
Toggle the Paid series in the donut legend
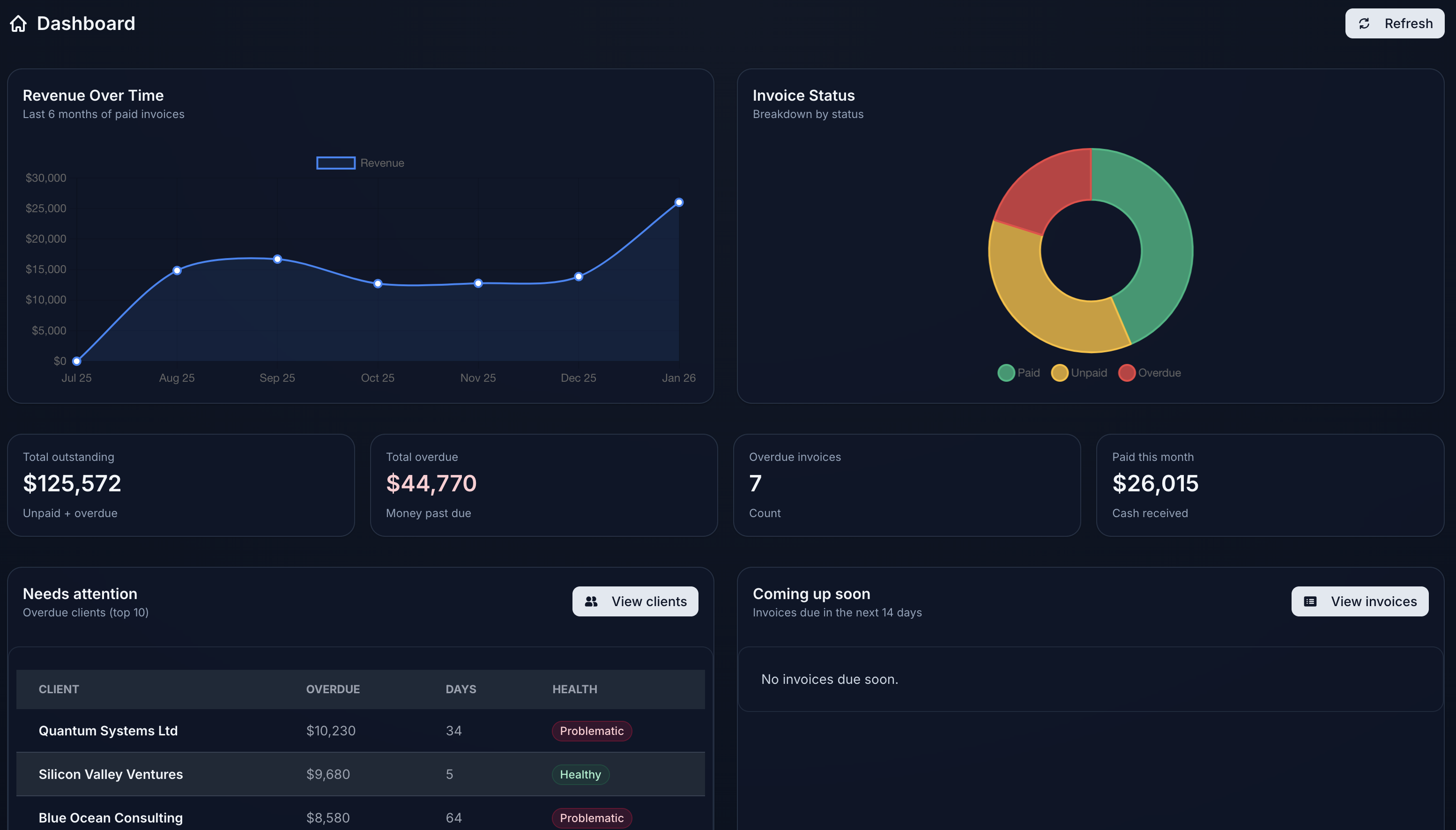click(1019, 372)
